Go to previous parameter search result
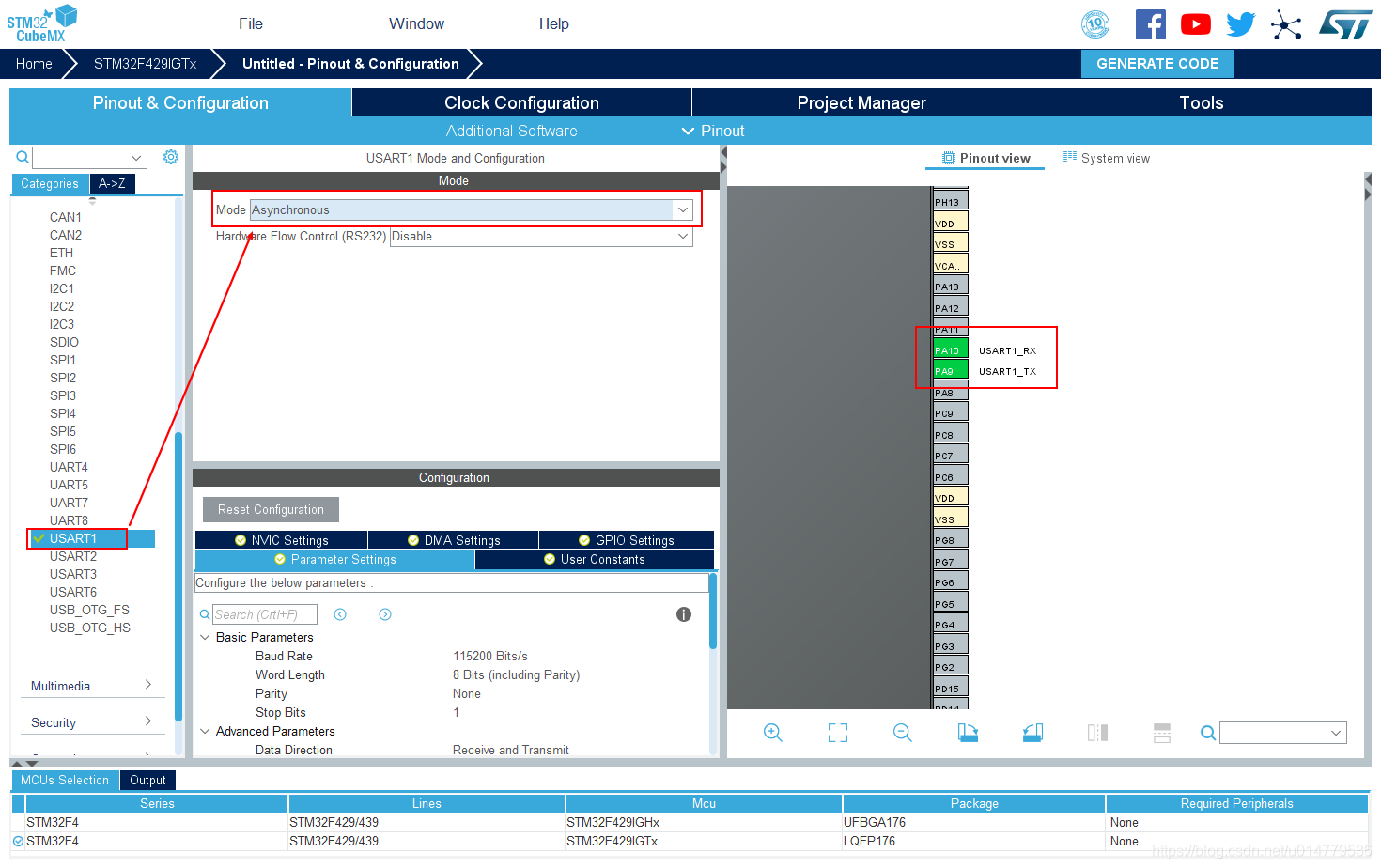 (x=340, y=614)
